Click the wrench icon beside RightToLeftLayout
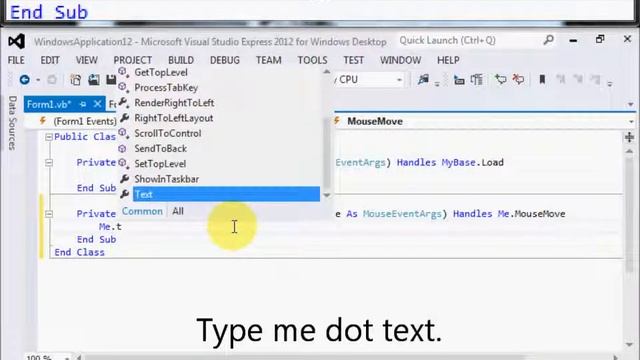Screen dimensions: 640x360 point(124,118)
